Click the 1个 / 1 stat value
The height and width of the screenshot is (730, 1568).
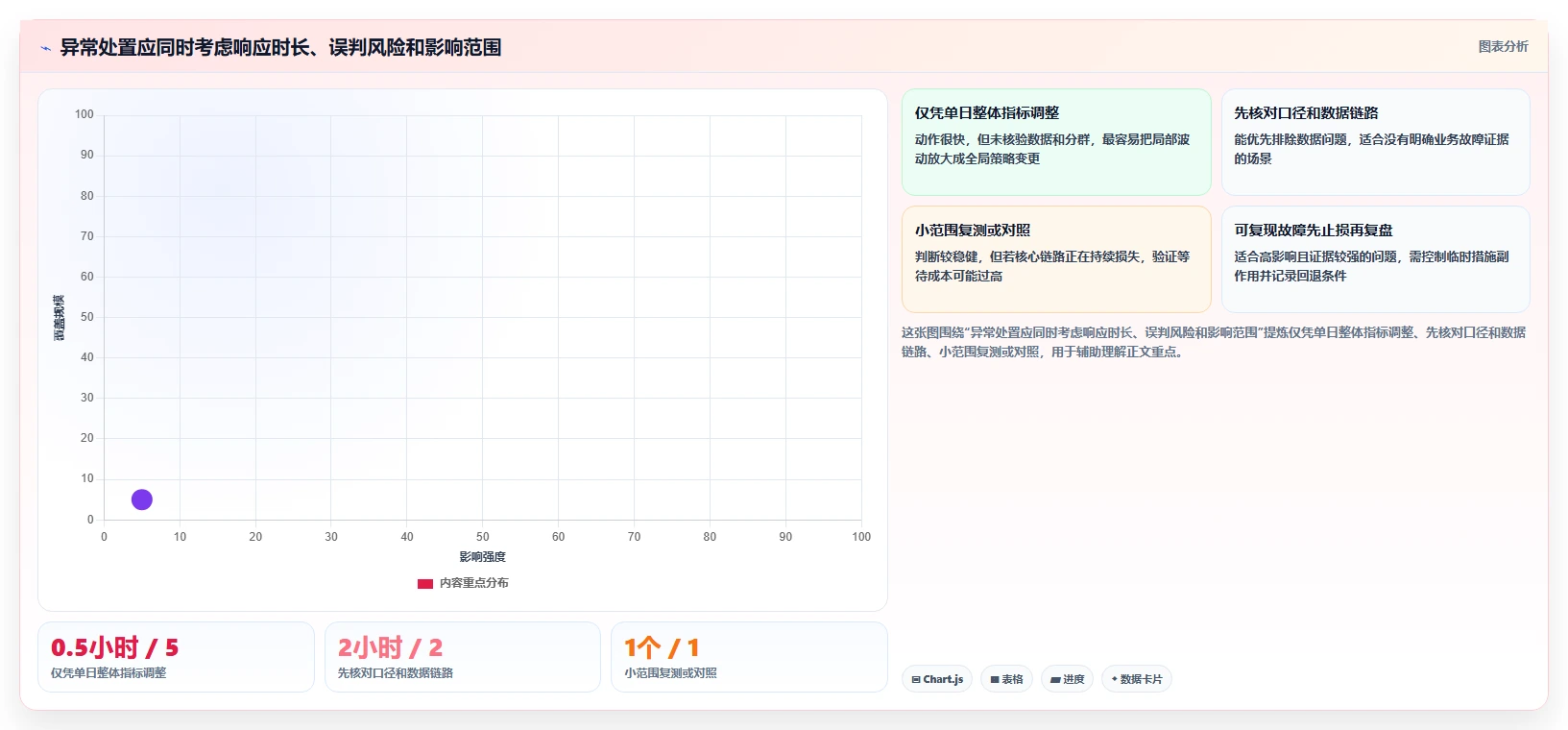tap(662, 647)
